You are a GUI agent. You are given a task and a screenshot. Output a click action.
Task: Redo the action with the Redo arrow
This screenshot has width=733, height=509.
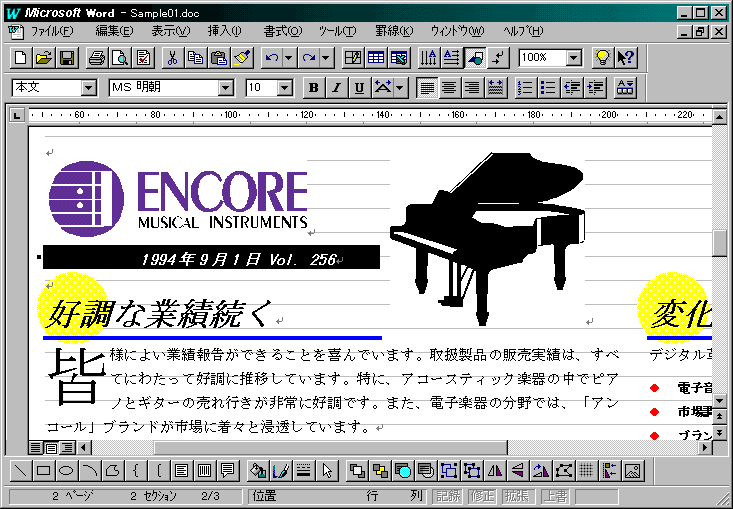pos(309,58)
